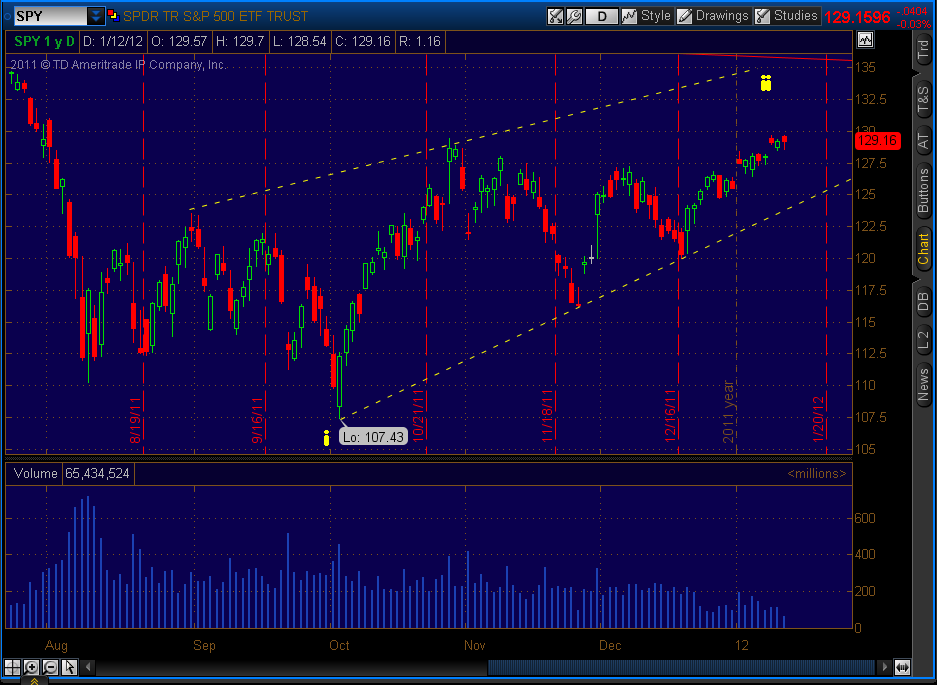937x685 pixels.
Task: Click the red-yellow-blue linking color icon
Action: coord(113,16)
